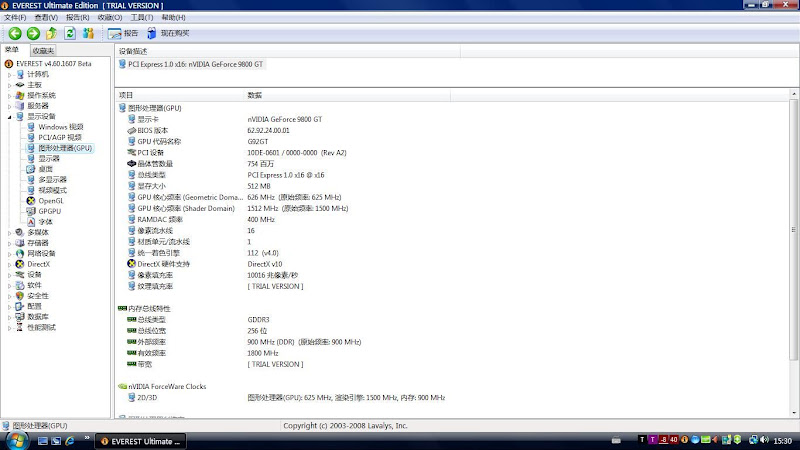Image resolution: width=800 pixels, height=450 pixels.
Task: Select the PCI Express 1.0 x16 device row
Action: (191, 64)
